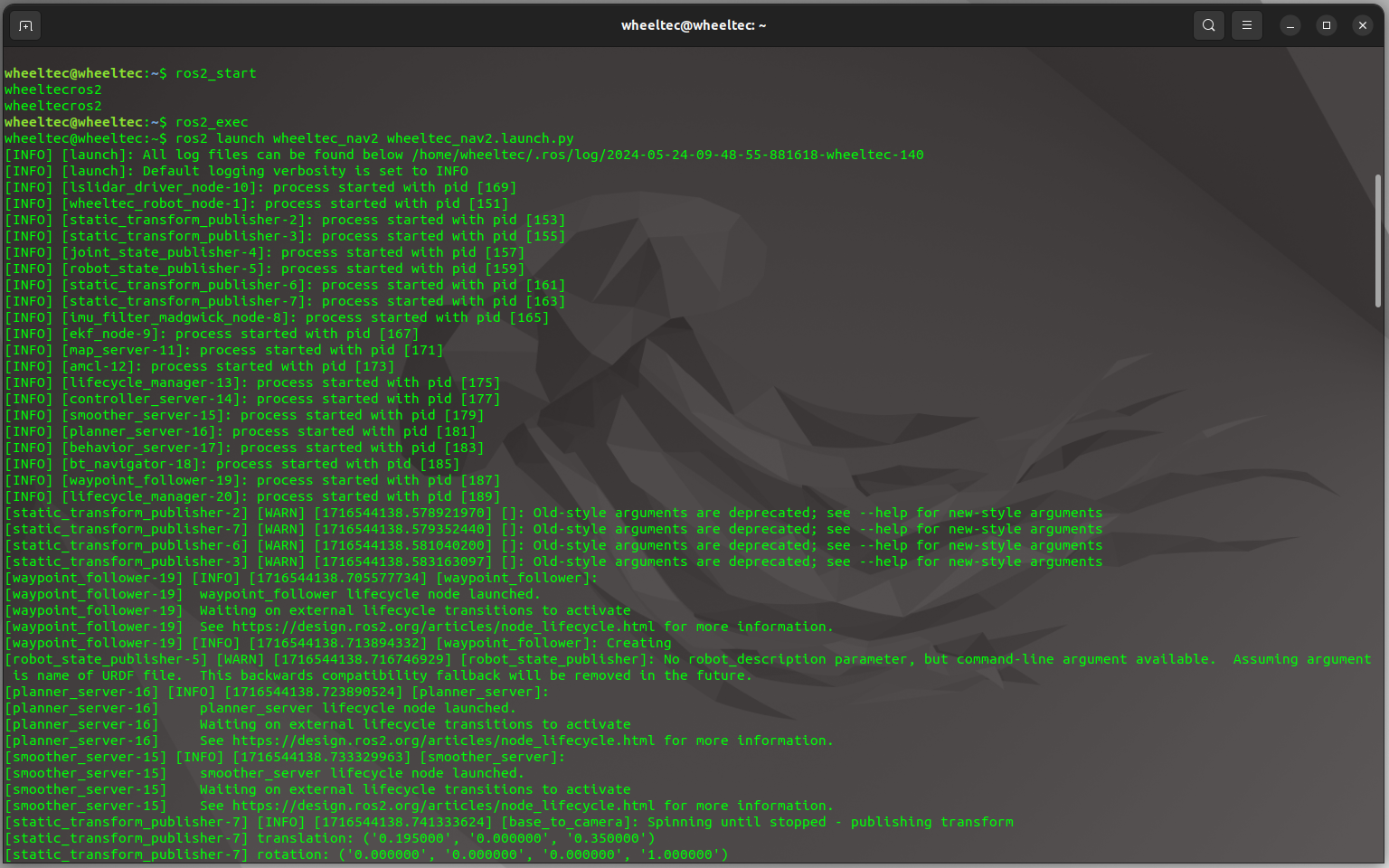Click the waypoint_follower-19 pid [187] line
The width and height of the screenshot is (1389, 868).
tap(252, 480)
